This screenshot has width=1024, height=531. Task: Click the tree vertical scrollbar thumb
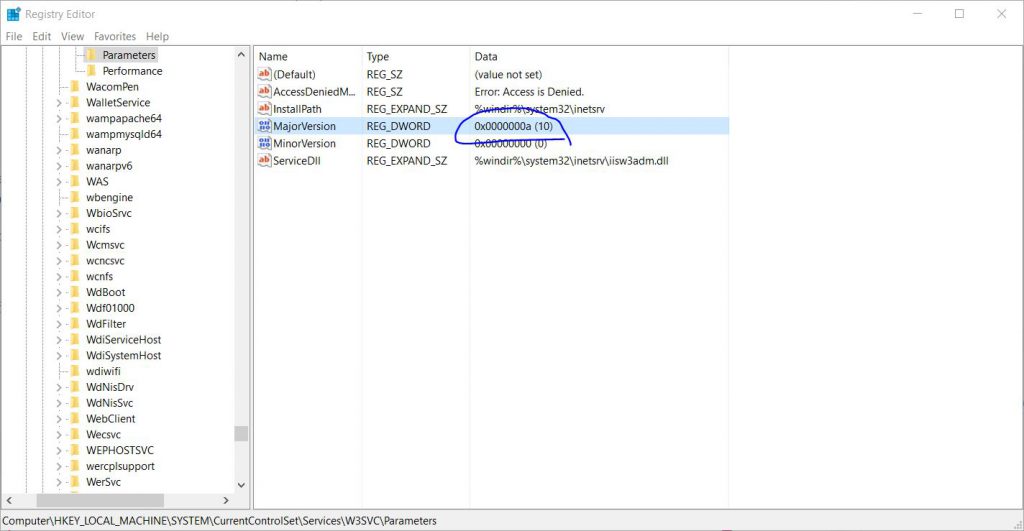coord(241,434)
